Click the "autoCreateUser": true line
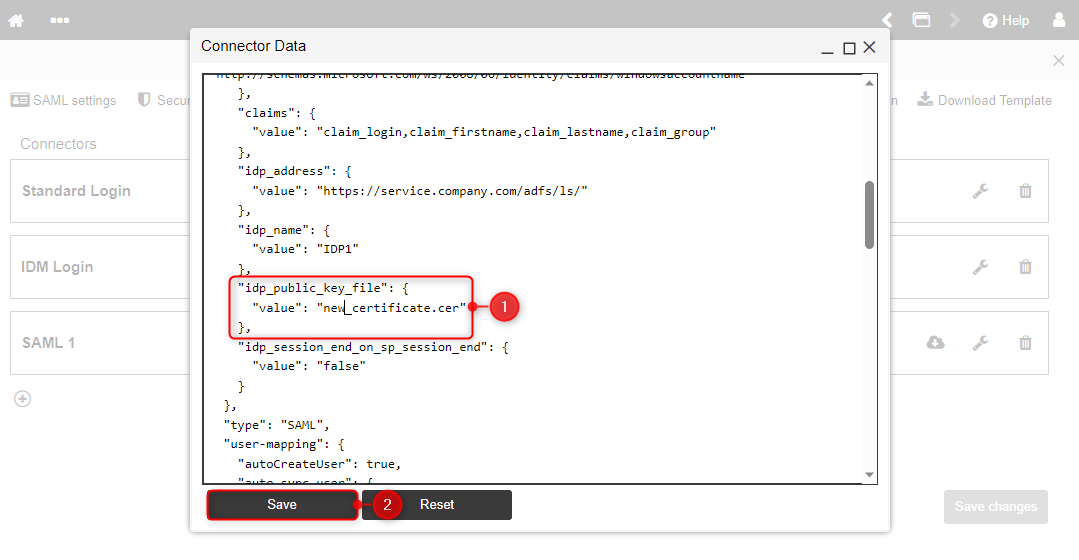This screenshot has width=1079, height=560. pos(319,464)
